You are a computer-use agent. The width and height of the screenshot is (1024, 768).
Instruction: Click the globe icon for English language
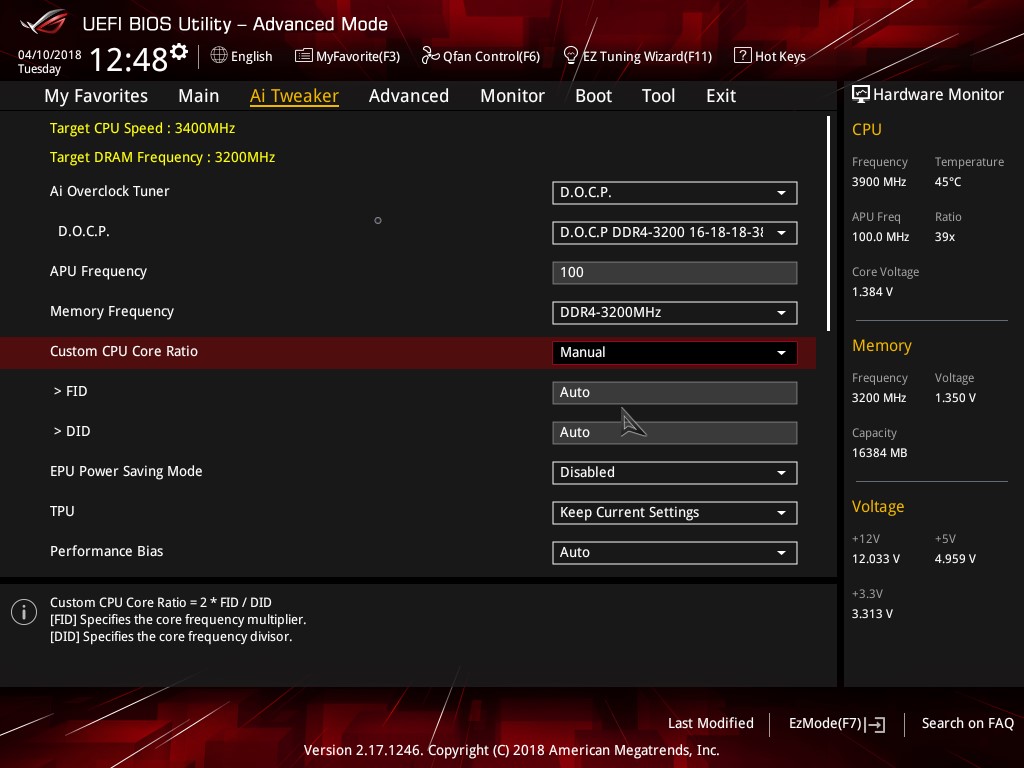point(219,56)
